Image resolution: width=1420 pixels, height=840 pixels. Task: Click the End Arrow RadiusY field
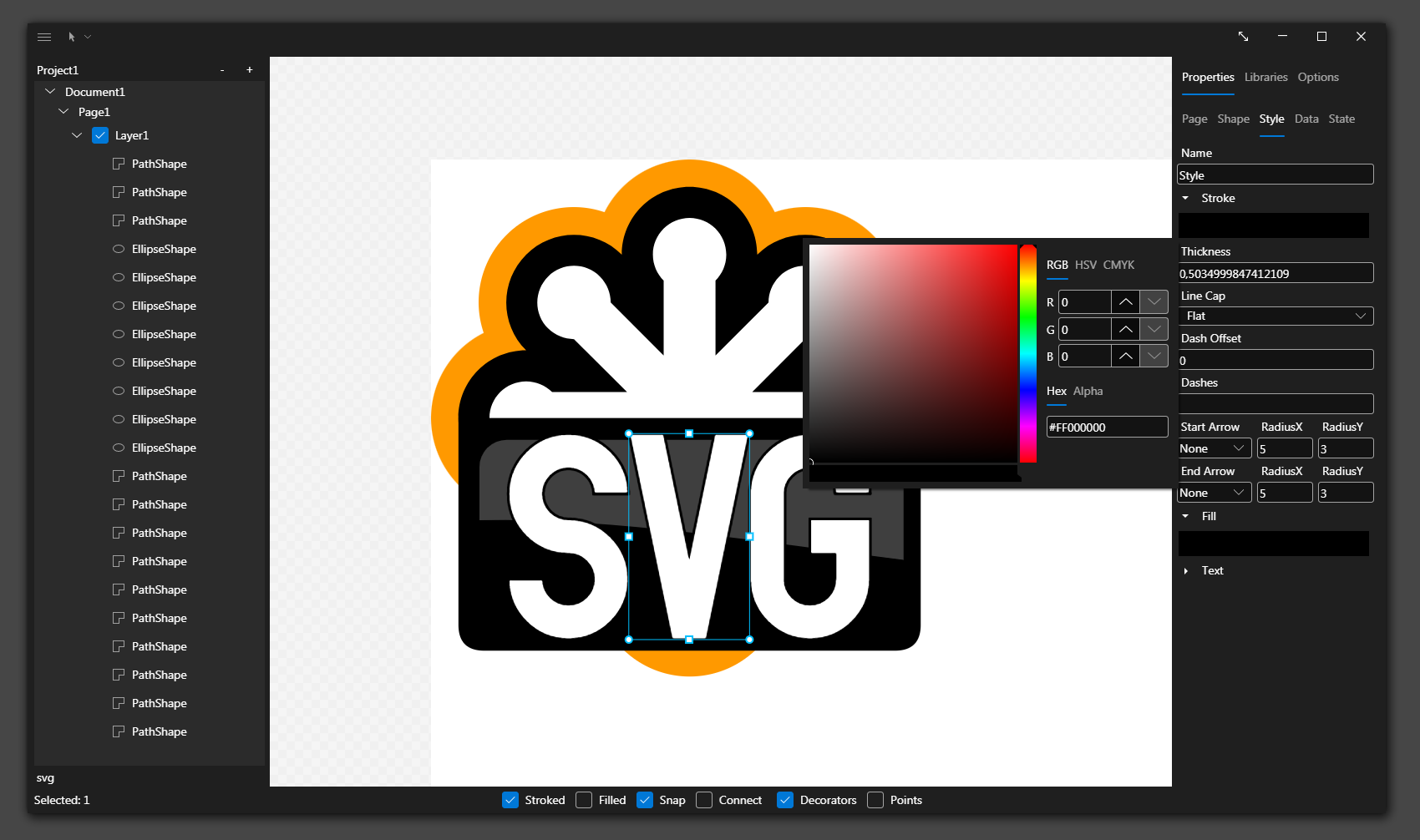pyautogui.click(x=1346, y=493)
